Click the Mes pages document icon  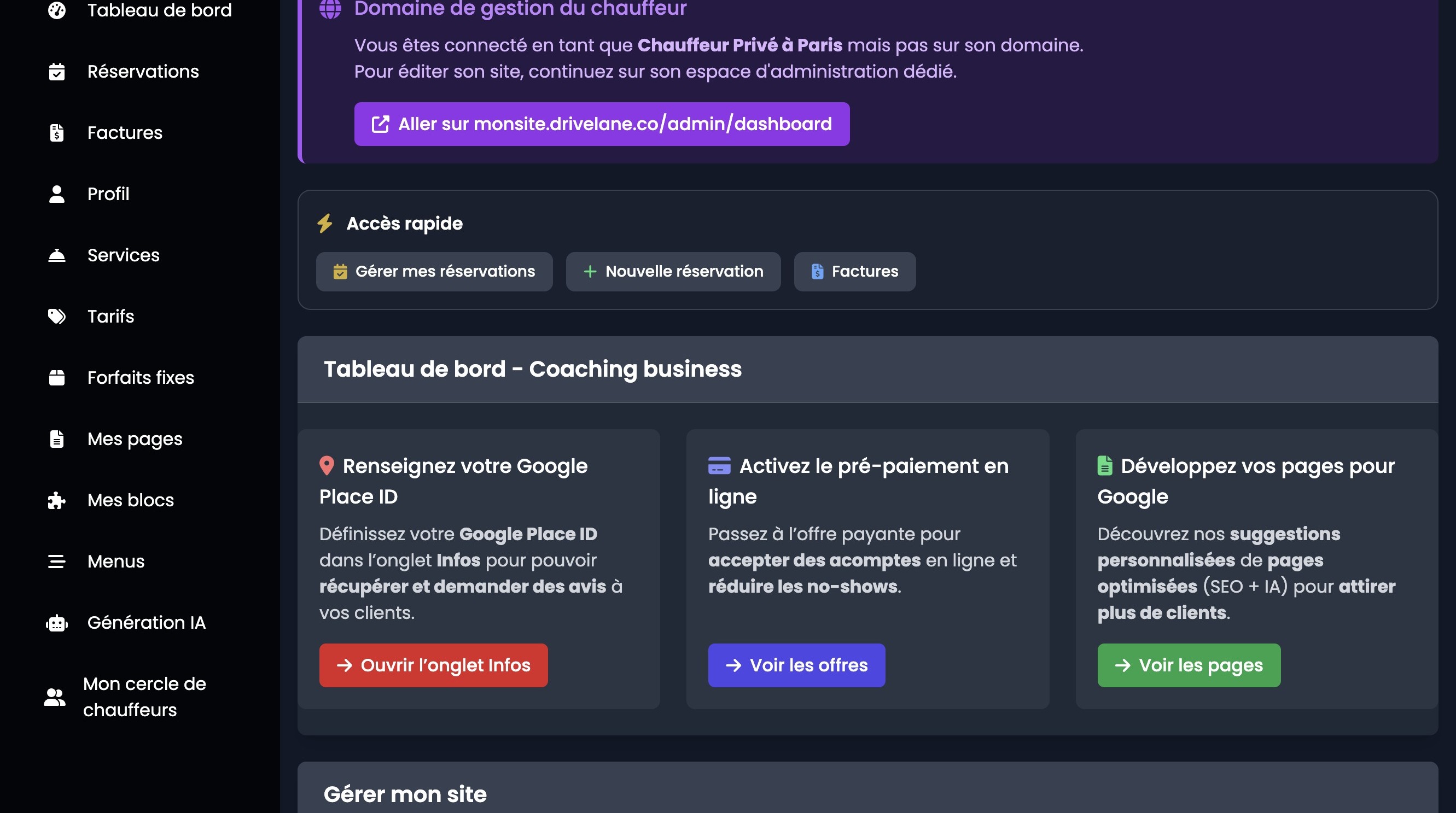[x=56, y=439]
